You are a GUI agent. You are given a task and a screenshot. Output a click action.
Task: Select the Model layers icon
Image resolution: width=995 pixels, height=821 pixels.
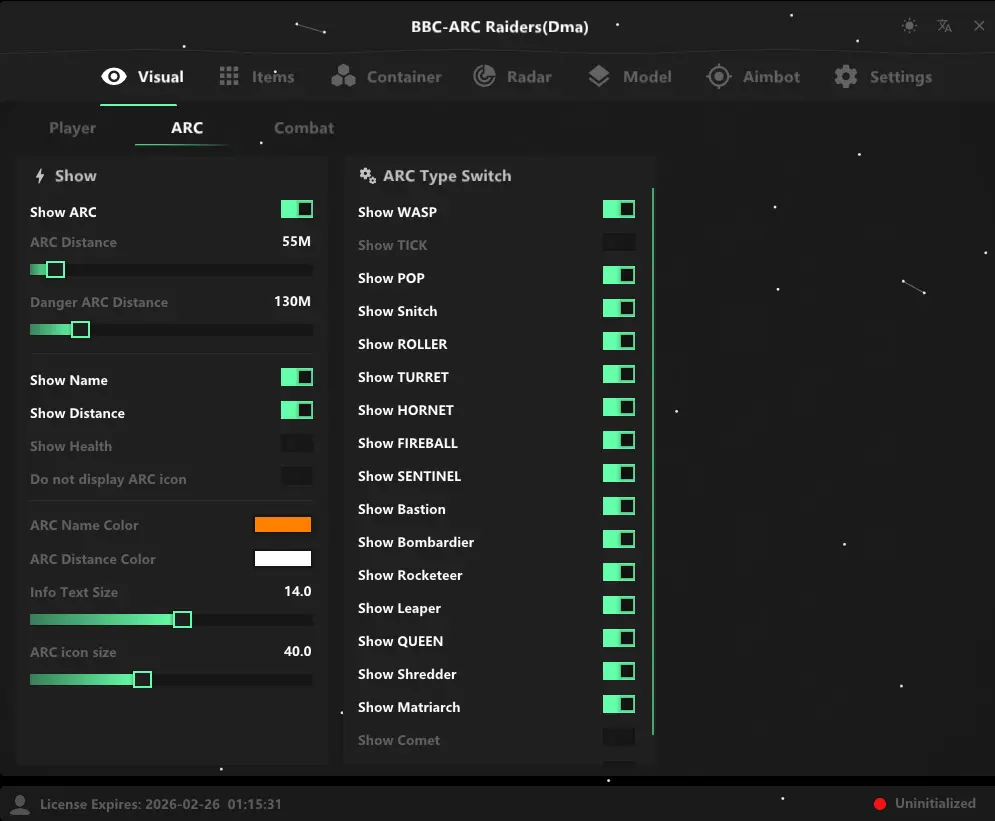click(598, 76)
